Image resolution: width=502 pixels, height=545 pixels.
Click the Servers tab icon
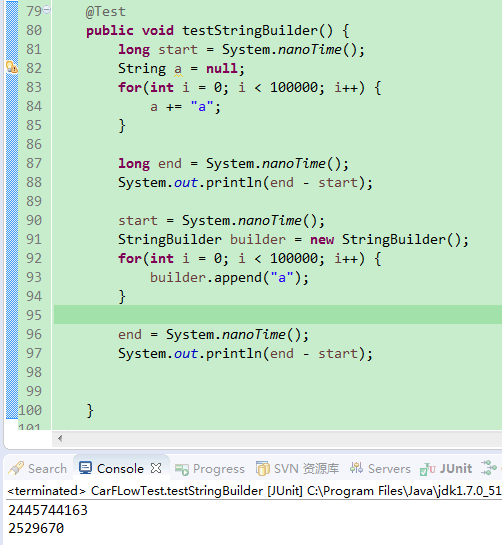(356, 467)
